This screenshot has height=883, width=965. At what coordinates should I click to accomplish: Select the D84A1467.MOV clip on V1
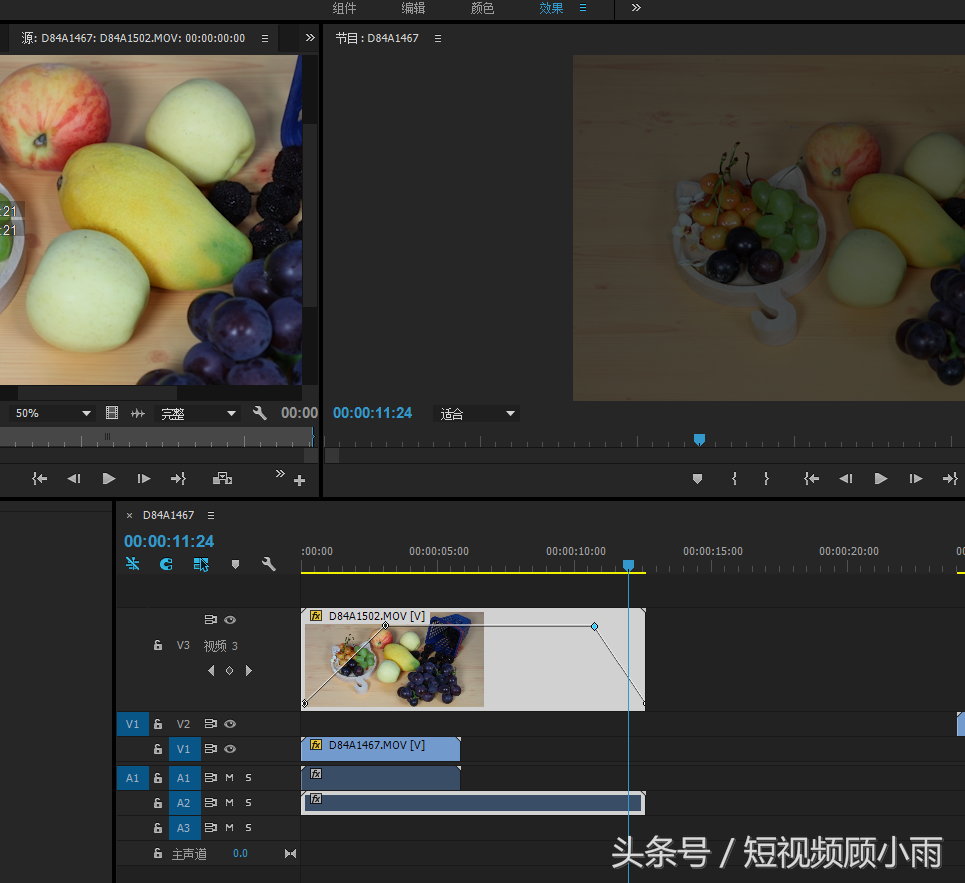(x=380, y=748)
